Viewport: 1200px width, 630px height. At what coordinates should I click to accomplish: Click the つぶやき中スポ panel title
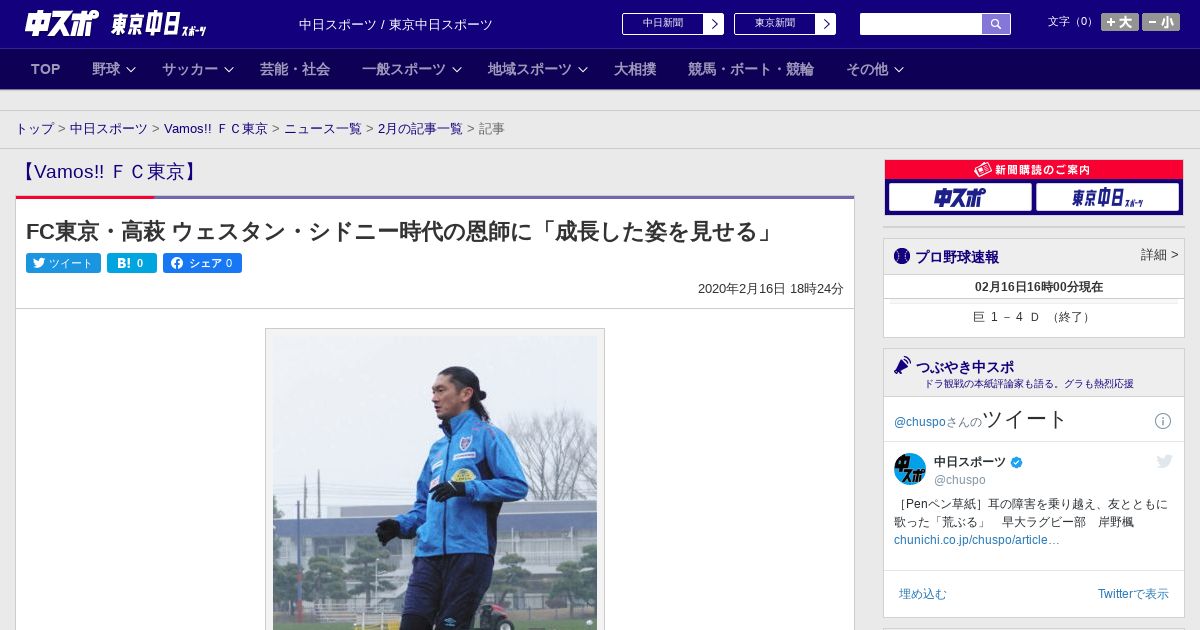[965, 367]
